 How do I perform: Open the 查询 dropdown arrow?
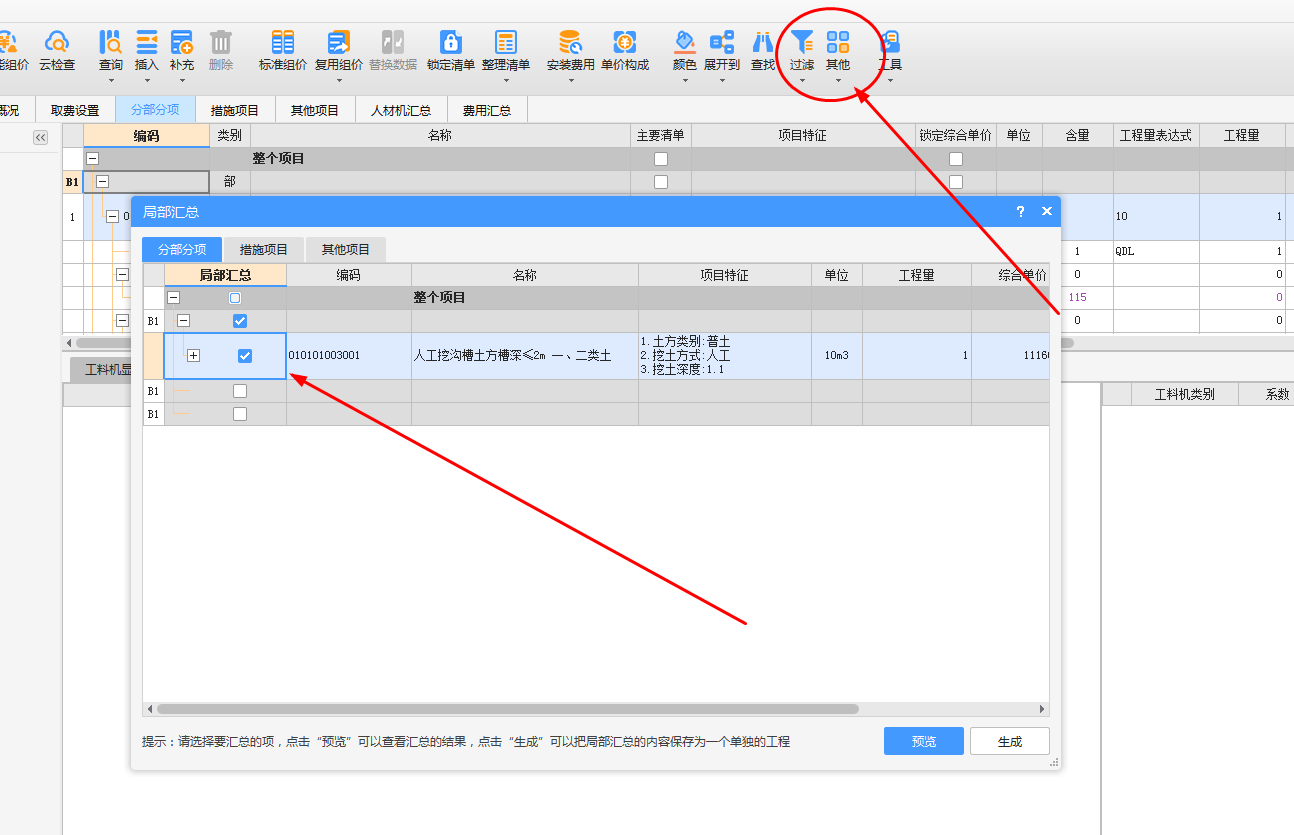click(x=110, y=80)
